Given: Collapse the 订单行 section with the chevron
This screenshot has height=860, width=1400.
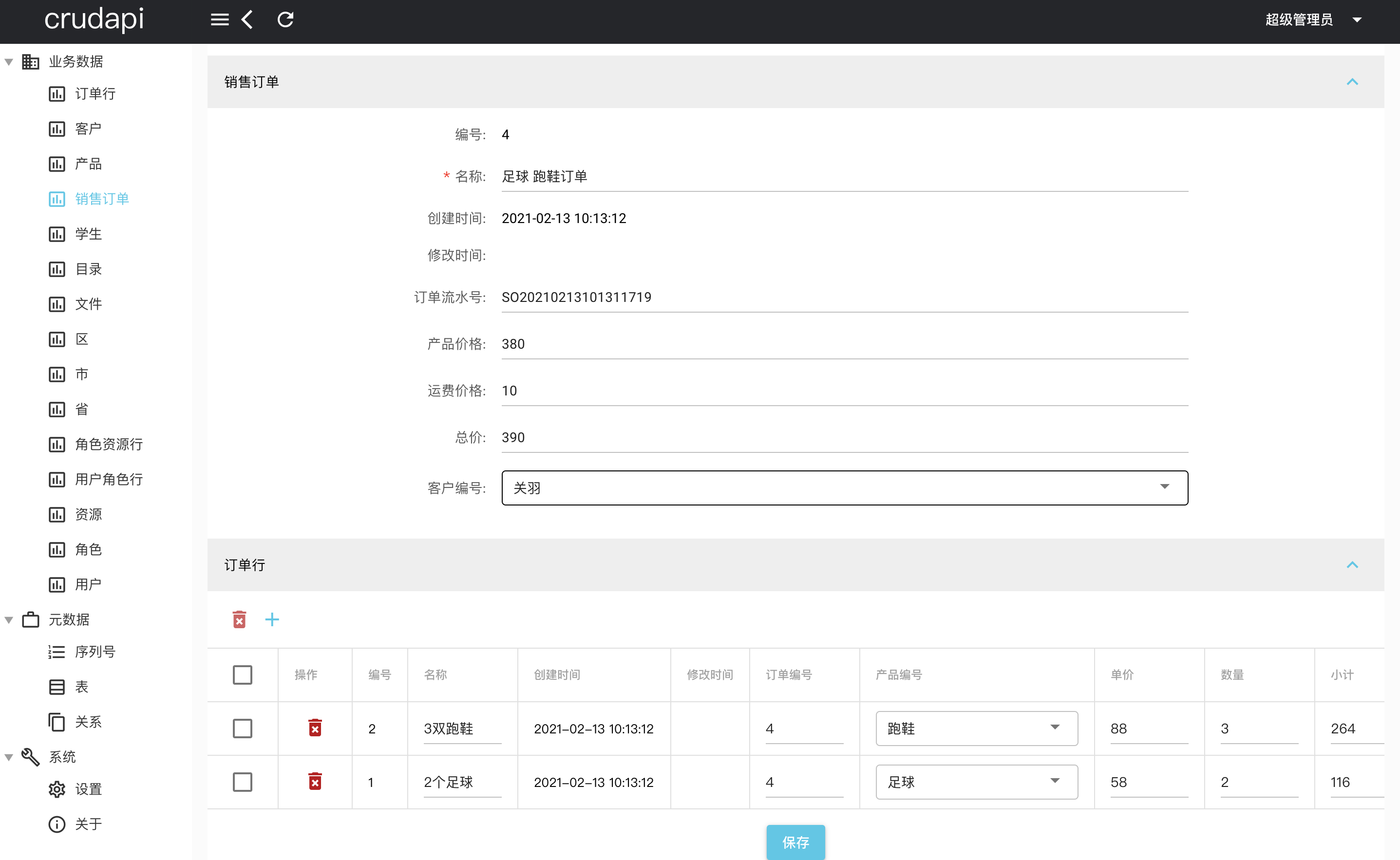Looking at the screenshot, I should pos(1353,565).
